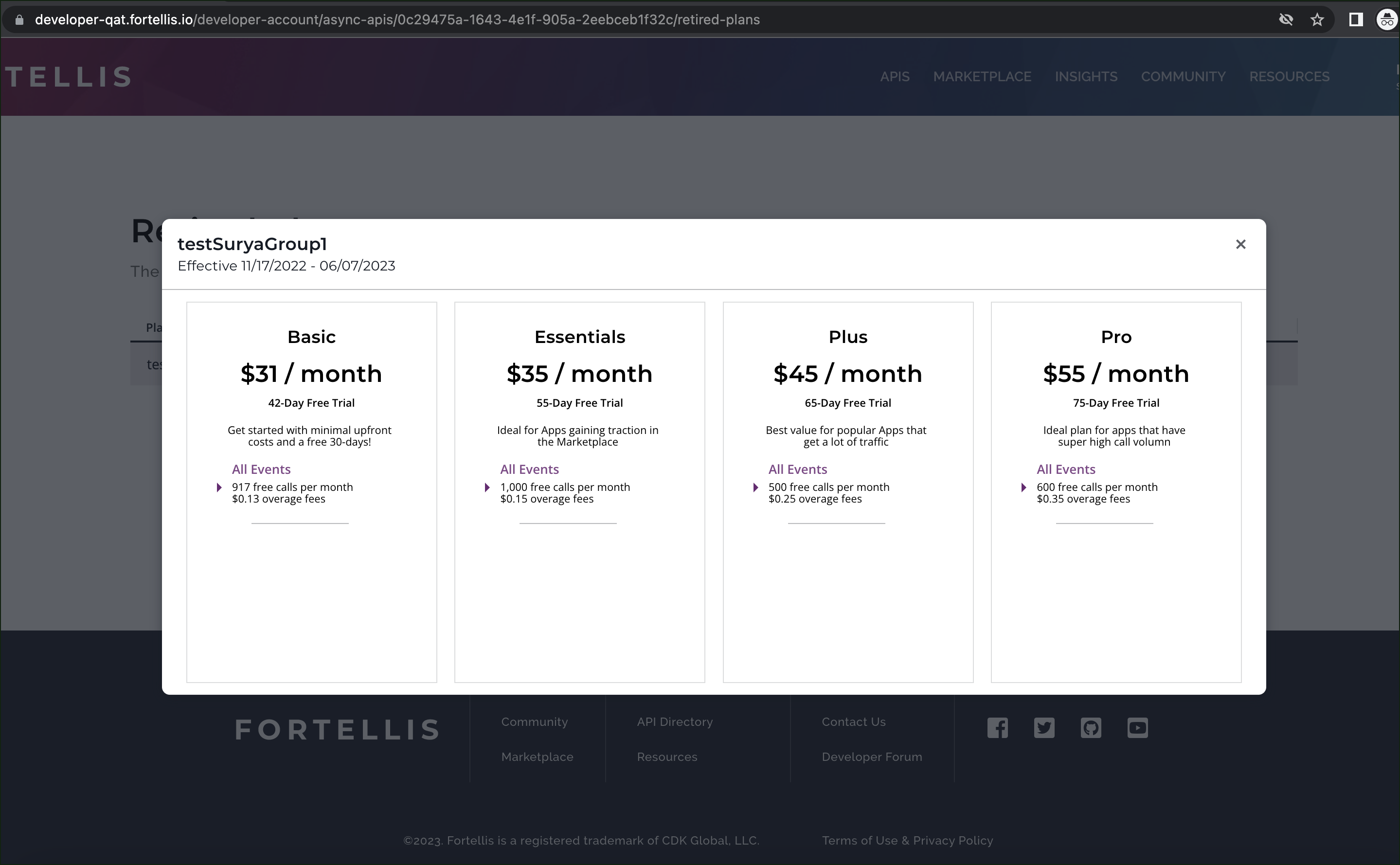1400x865 pixels.
Task: Open INSIGHTS navigation menu
Action: pos(1086,77)
